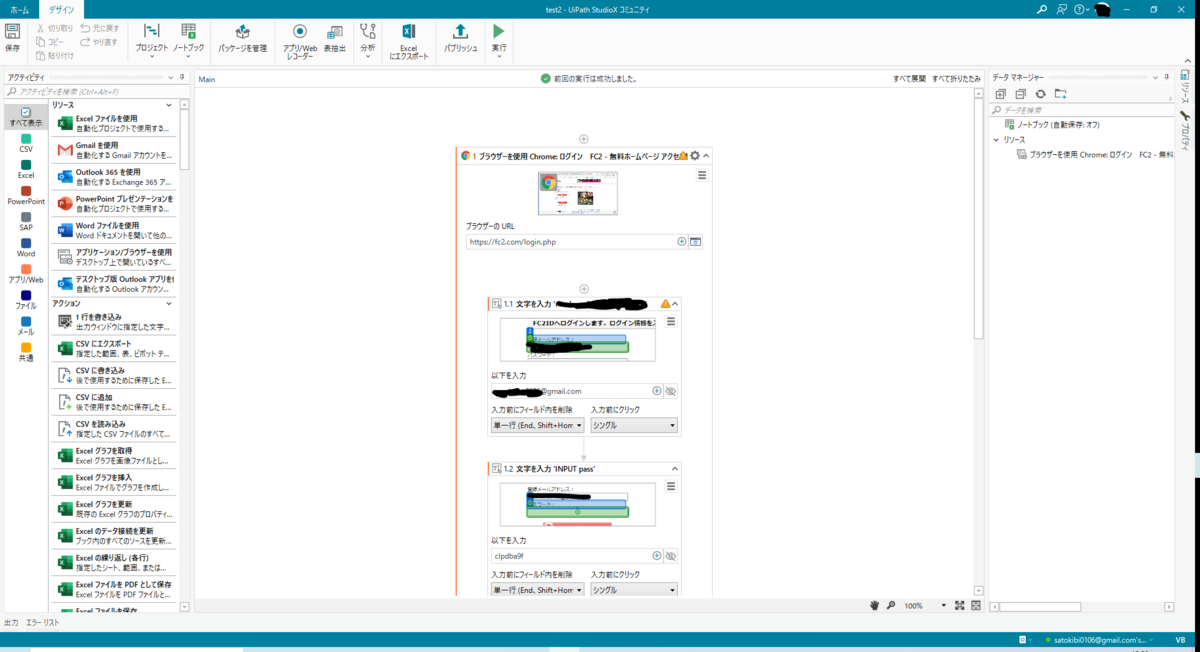Select the Excel activity category

click(x=26, y=169)
